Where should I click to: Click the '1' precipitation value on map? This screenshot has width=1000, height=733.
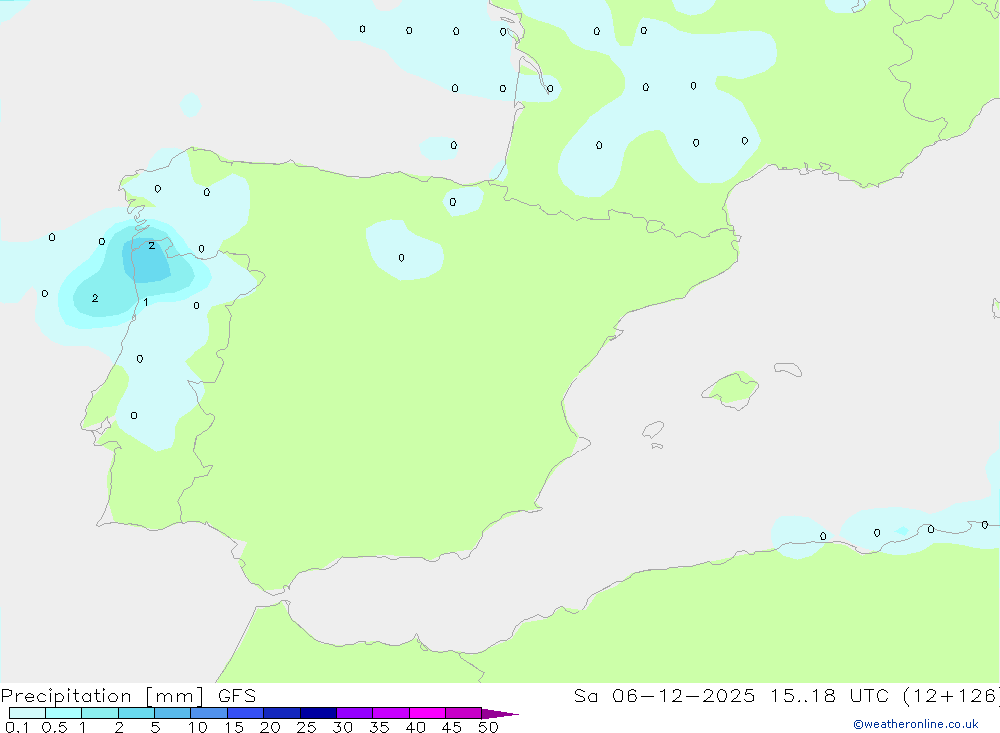[x=146, y=302]
